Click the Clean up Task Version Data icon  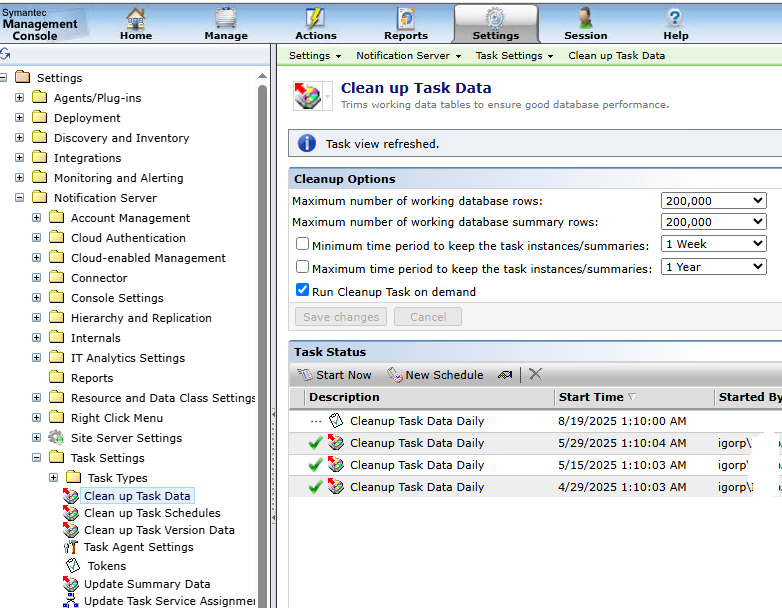71,530
